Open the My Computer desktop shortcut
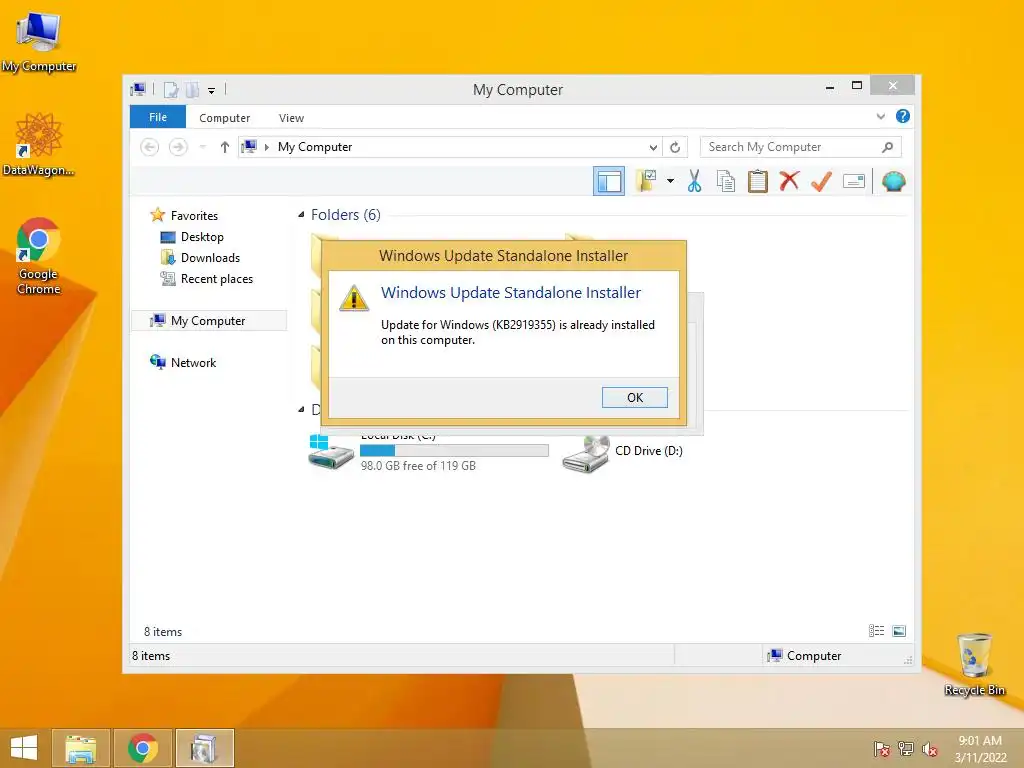 [x=39, y=42]
